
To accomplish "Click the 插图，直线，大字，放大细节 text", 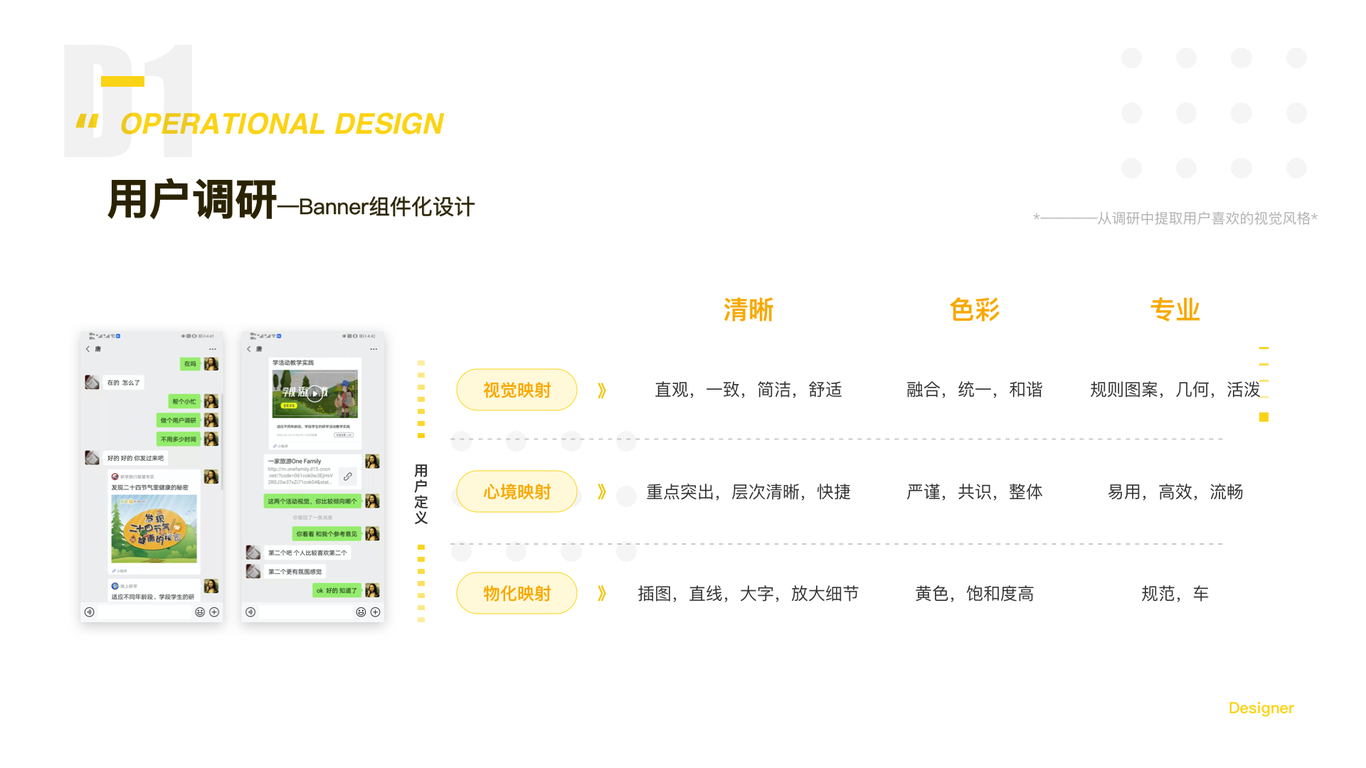I will click(x=748, y=593).
